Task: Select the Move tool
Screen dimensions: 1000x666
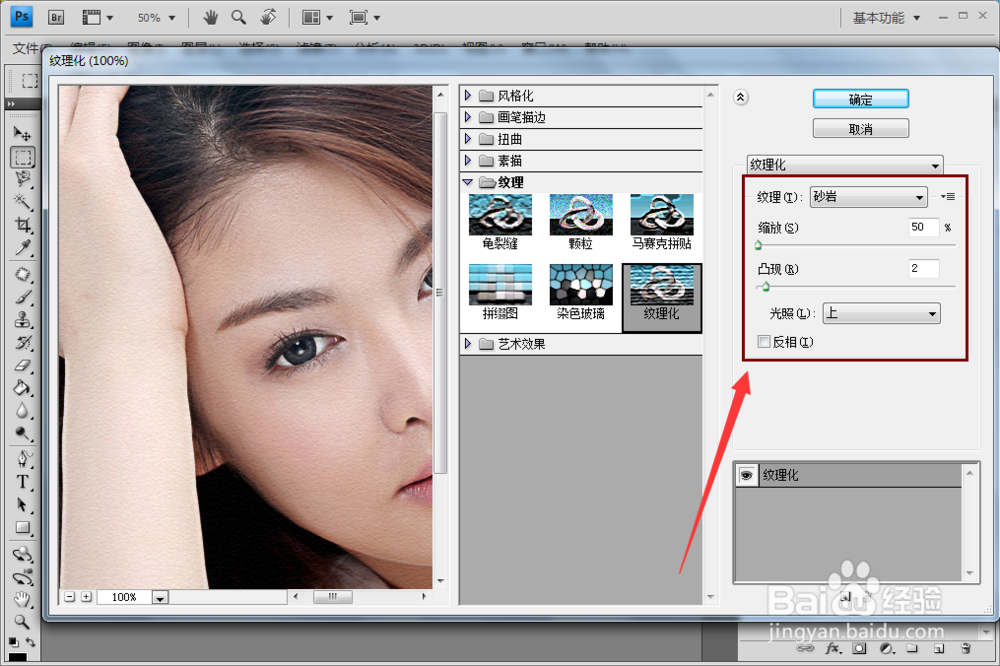Action: pos(22,133)
